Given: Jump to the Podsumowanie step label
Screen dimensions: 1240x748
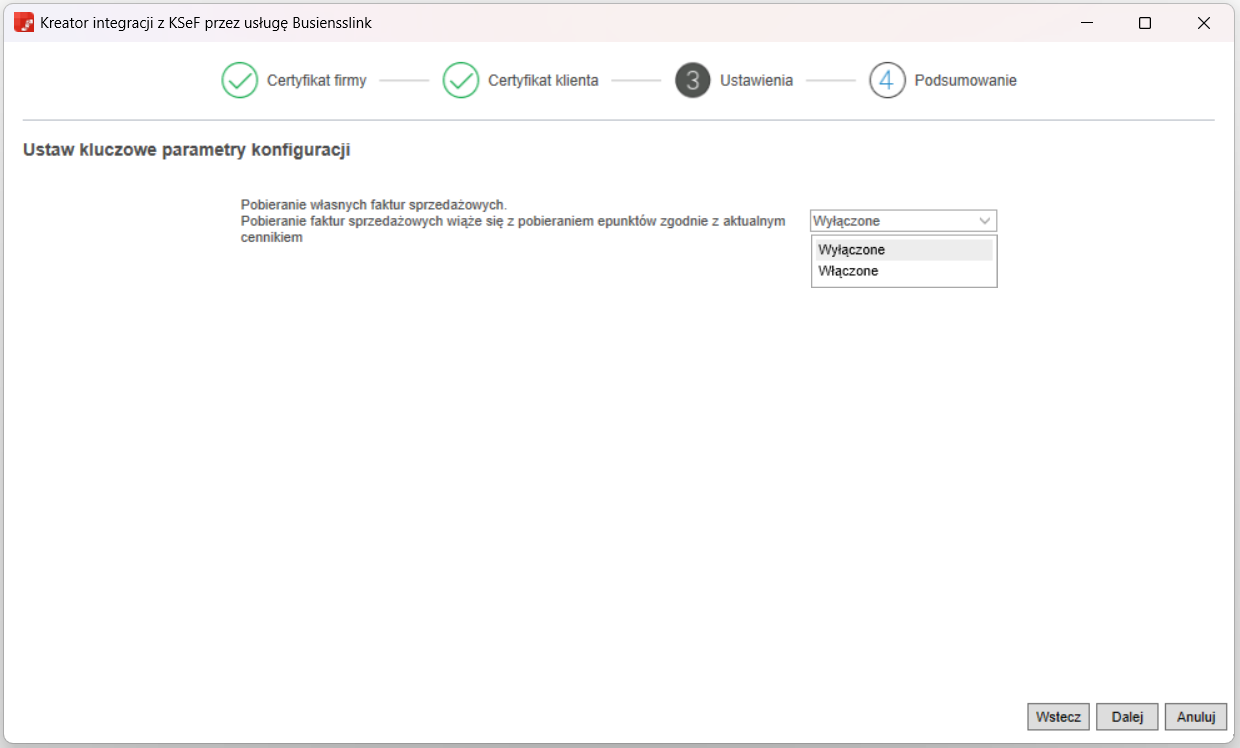Looking at the screenshot, I should [965, 80].
